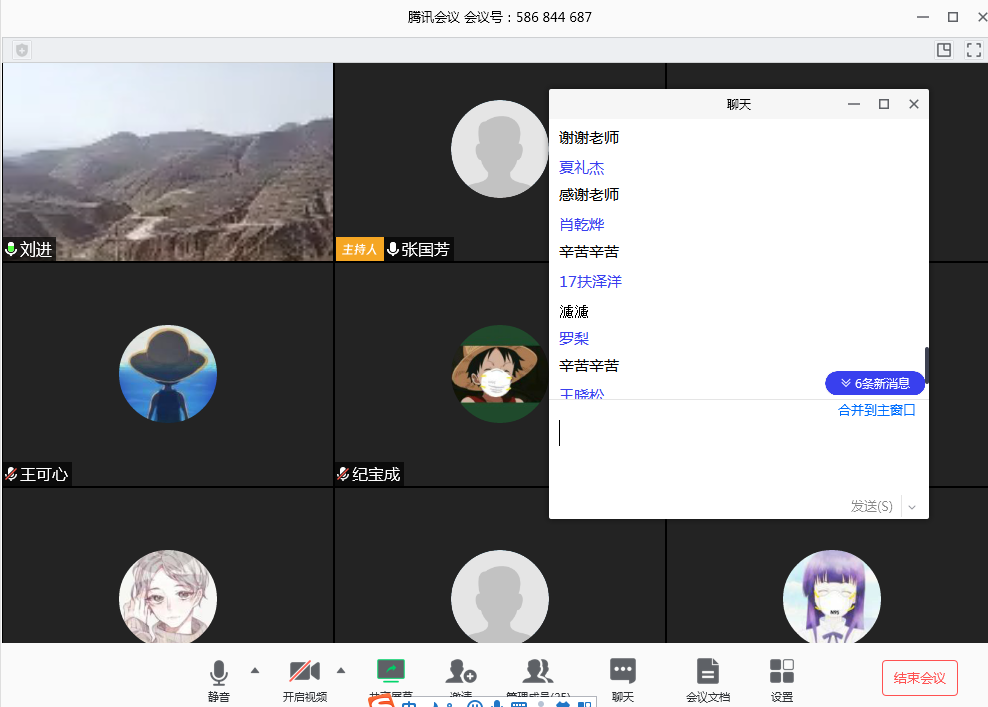
Task: Expand the audio options arrow beside 静音
Action: click(255, 670)
